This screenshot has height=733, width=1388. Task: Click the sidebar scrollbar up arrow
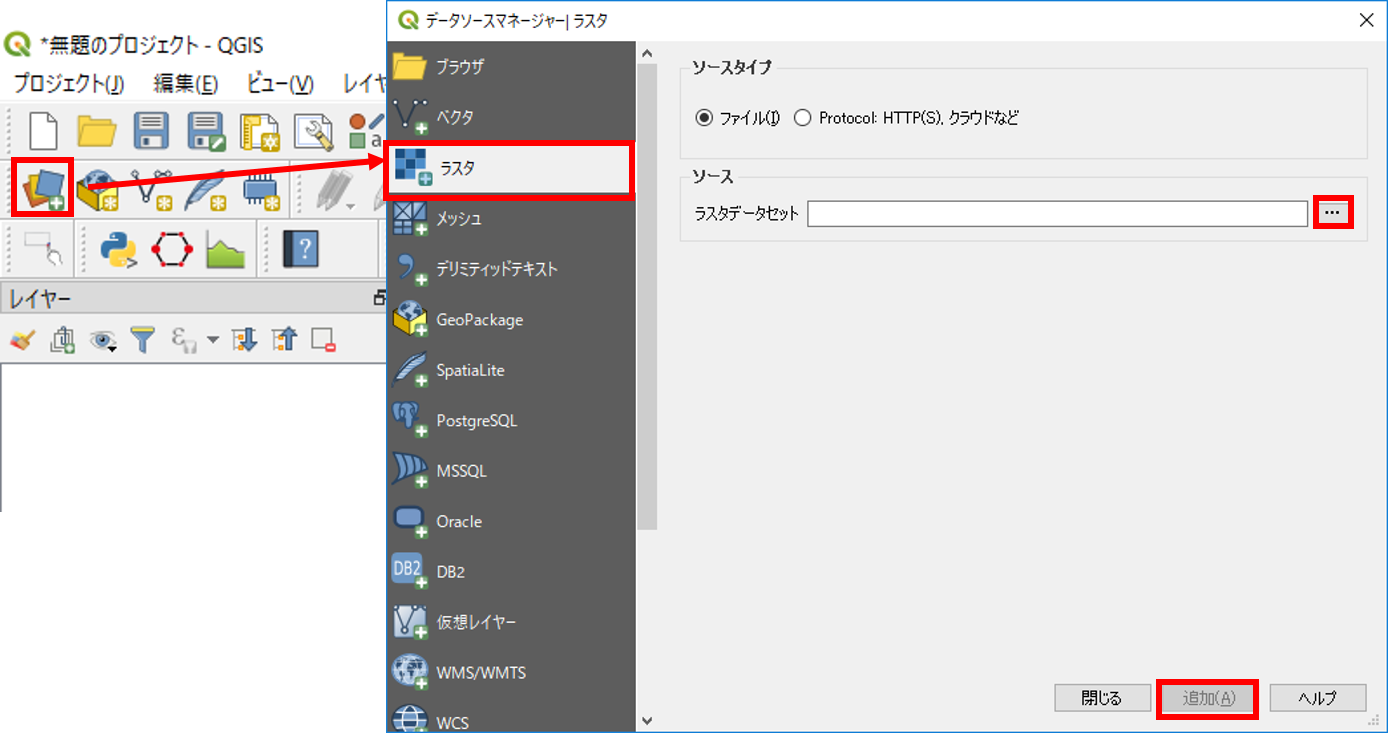tap(646, 53)
